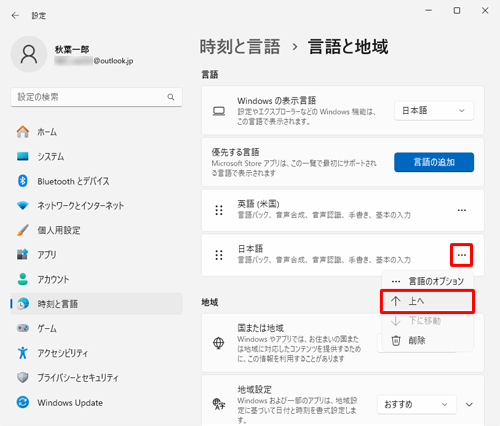This screenshot has width=500, height=426.
Task: Click the 地域設定 format icon
Action: (219, 404)
